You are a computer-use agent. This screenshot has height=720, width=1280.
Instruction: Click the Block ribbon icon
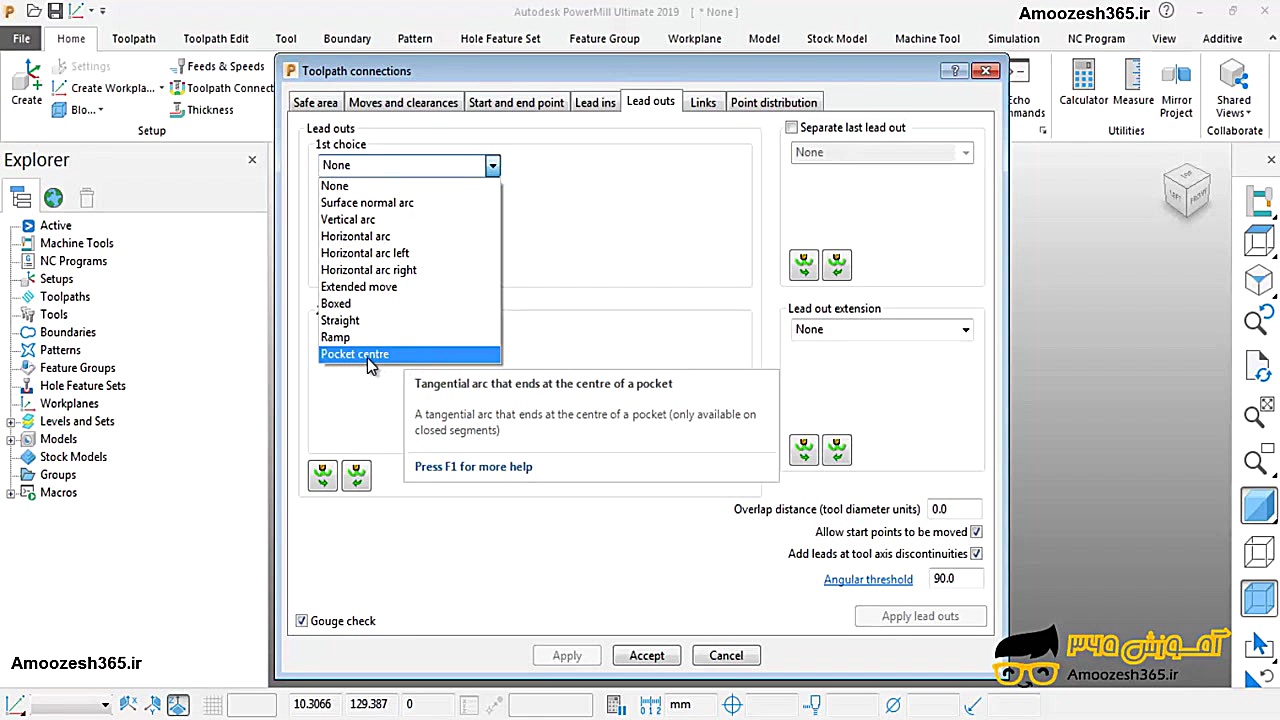pyautogui.click(x=57, y=110)
